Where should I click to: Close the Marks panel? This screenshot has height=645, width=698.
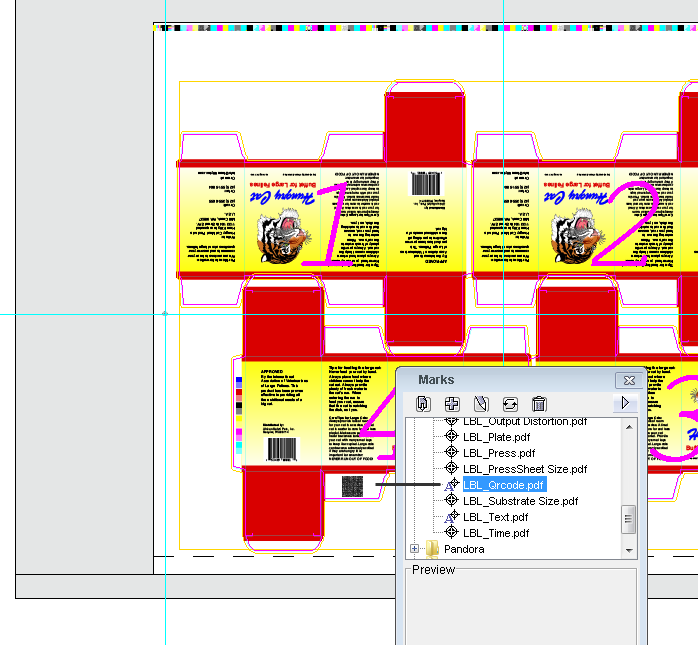click(x=629, y=380)
